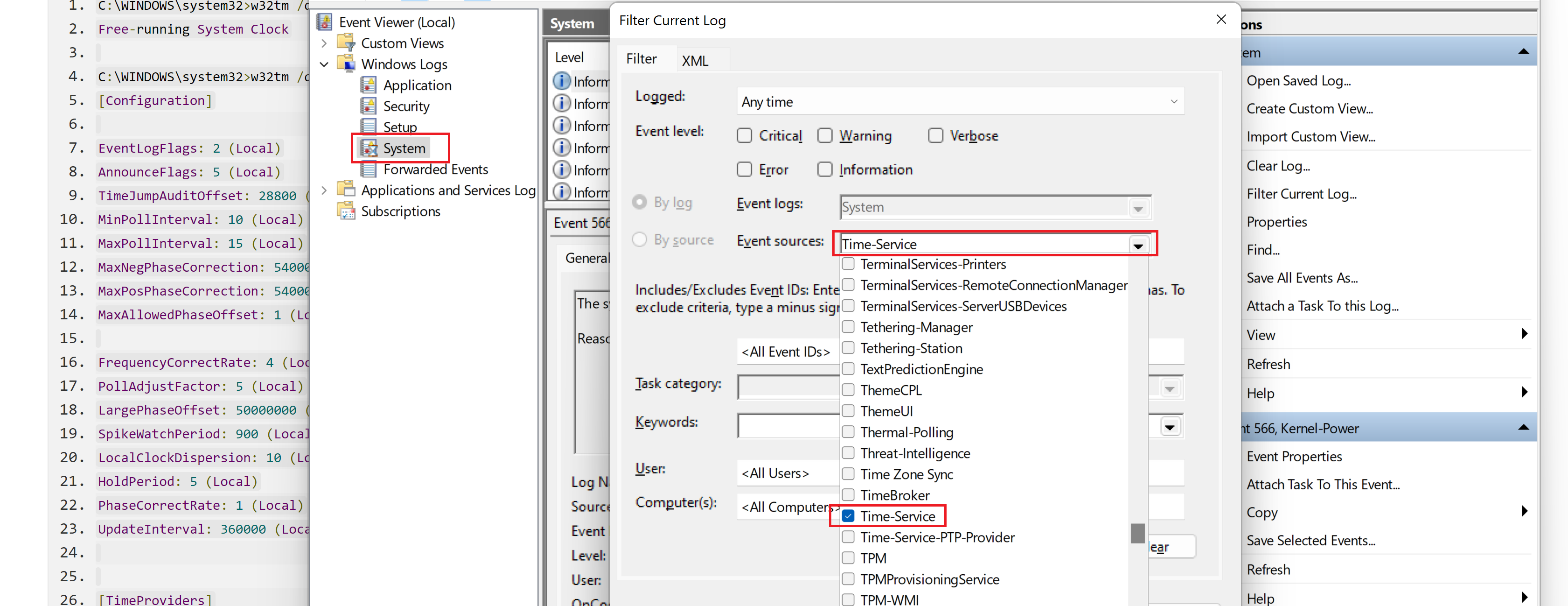
Task: Click the All Event IDs input field
Action: 786,352
